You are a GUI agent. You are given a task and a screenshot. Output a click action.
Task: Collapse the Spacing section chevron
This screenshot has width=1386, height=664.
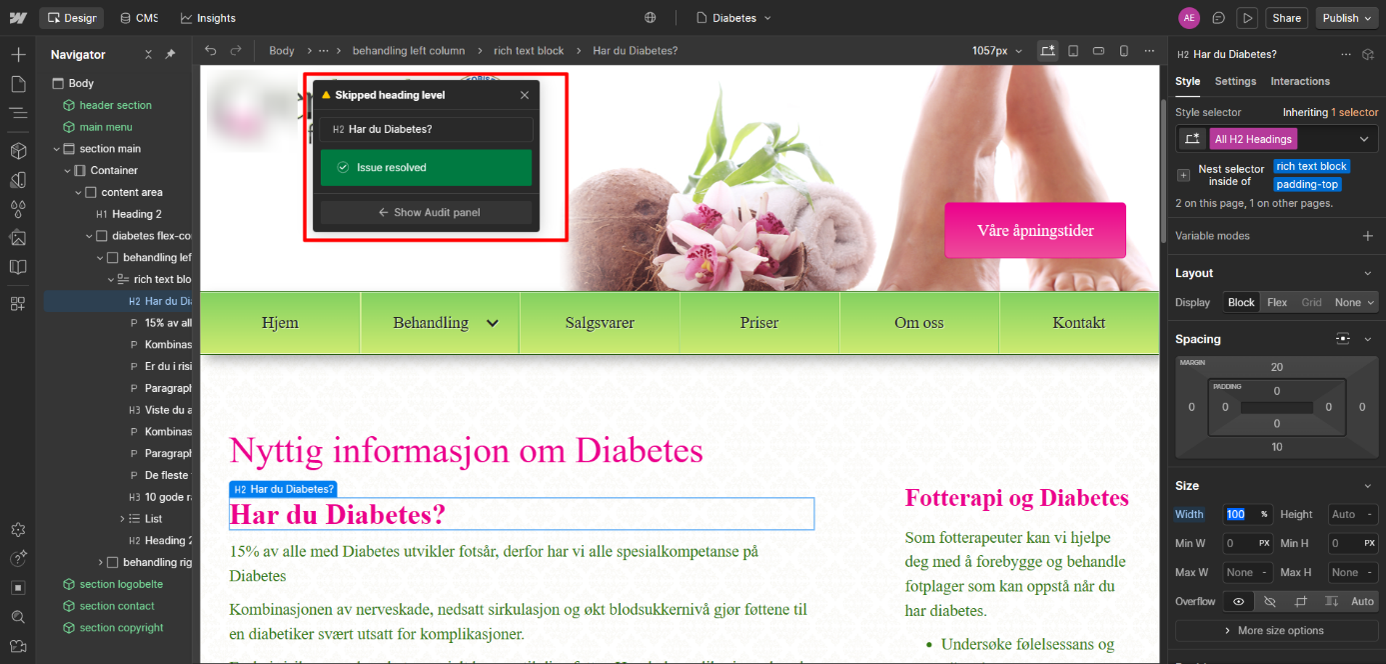click(1368, 339)
